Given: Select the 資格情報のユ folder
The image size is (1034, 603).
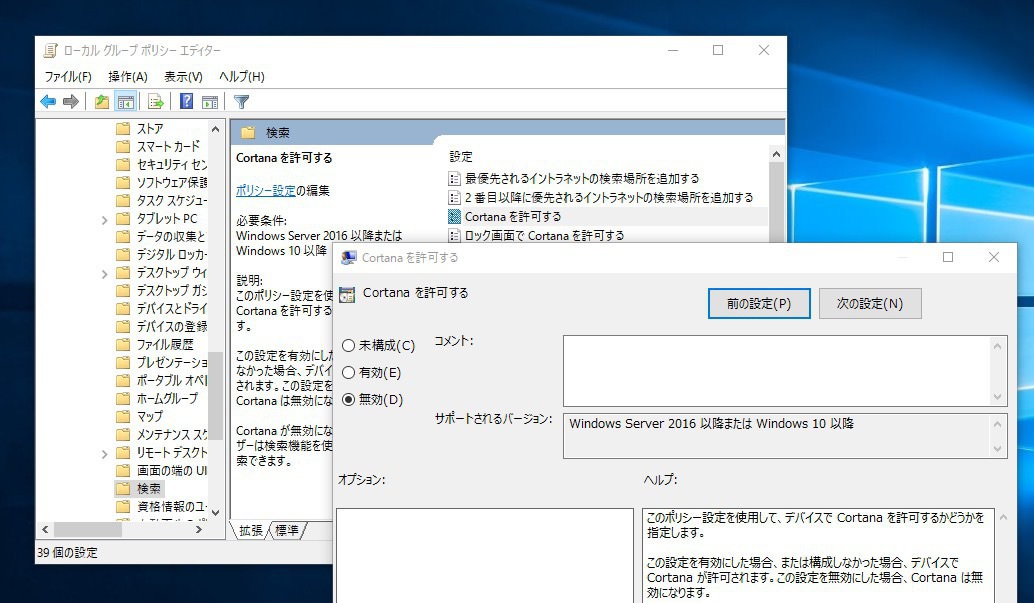Looking at the screenshot, I should point(162,507).
